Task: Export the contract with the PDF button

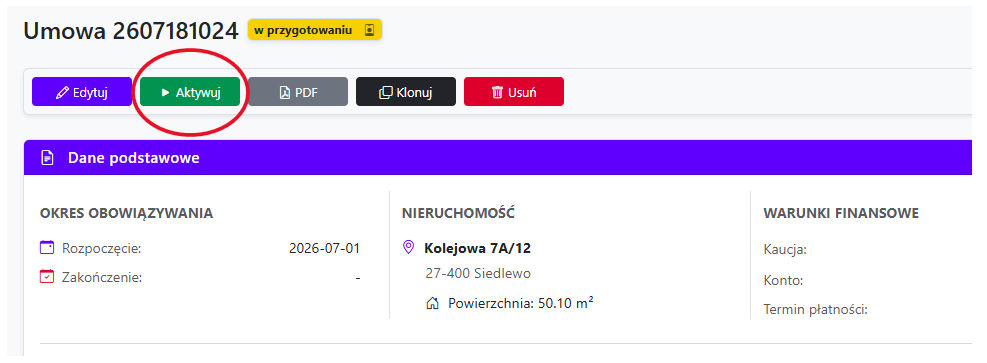Action: [298, 92]
